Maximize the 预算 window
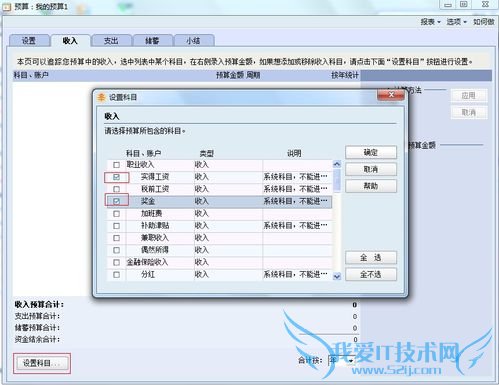Viewport: 499px width, 385px height. 464,5
